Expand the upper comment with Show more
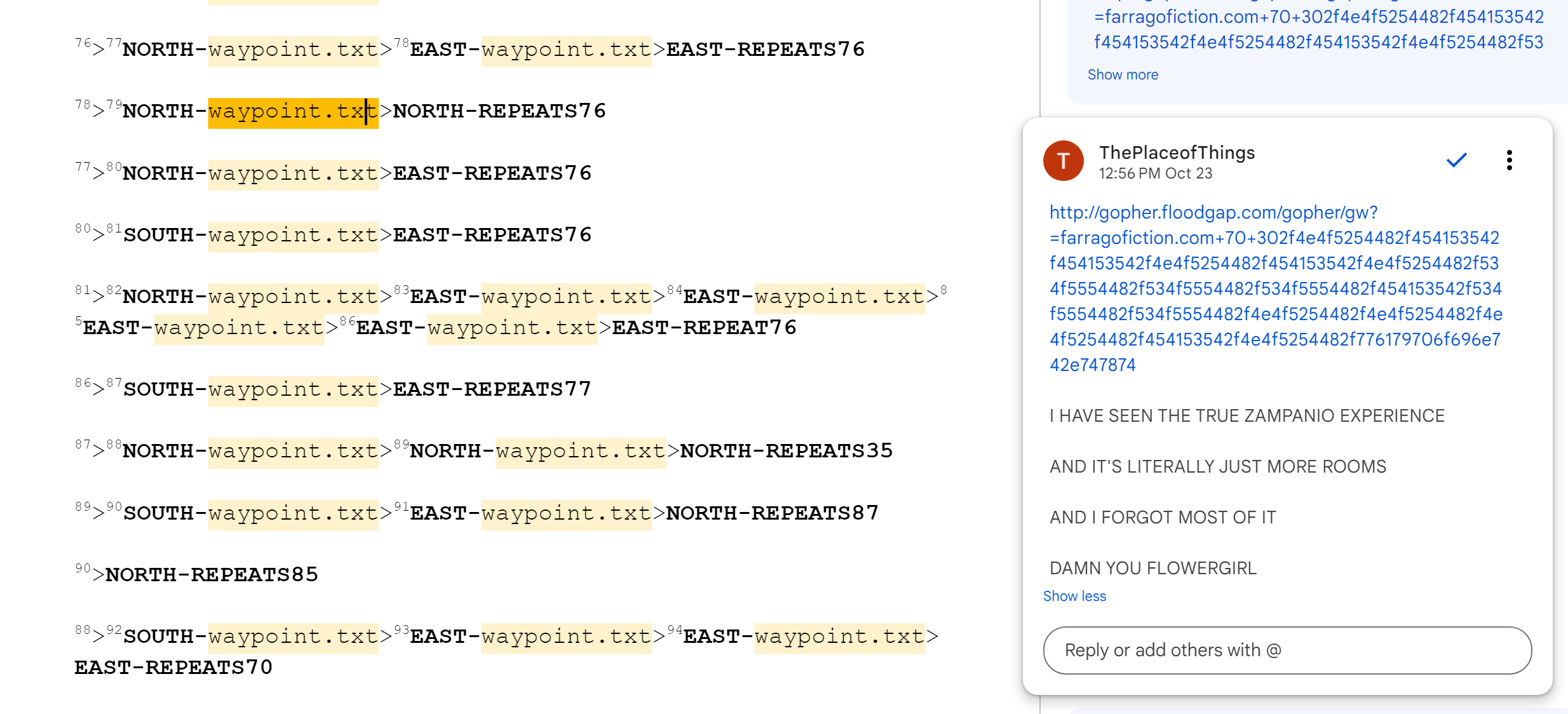 pos(1123,75)
